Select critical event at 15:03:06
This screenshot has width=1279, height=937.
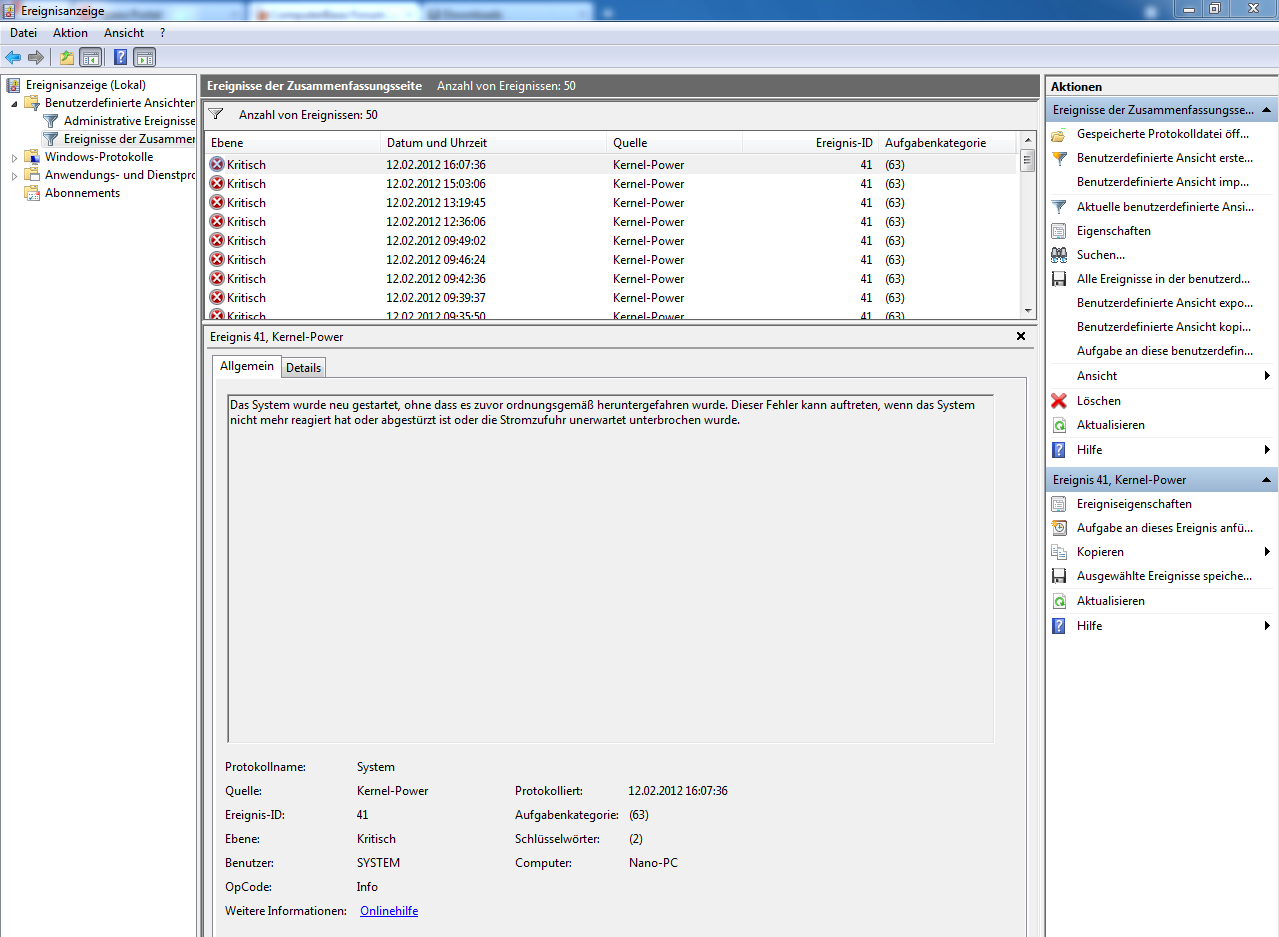(x=611, y=184)
